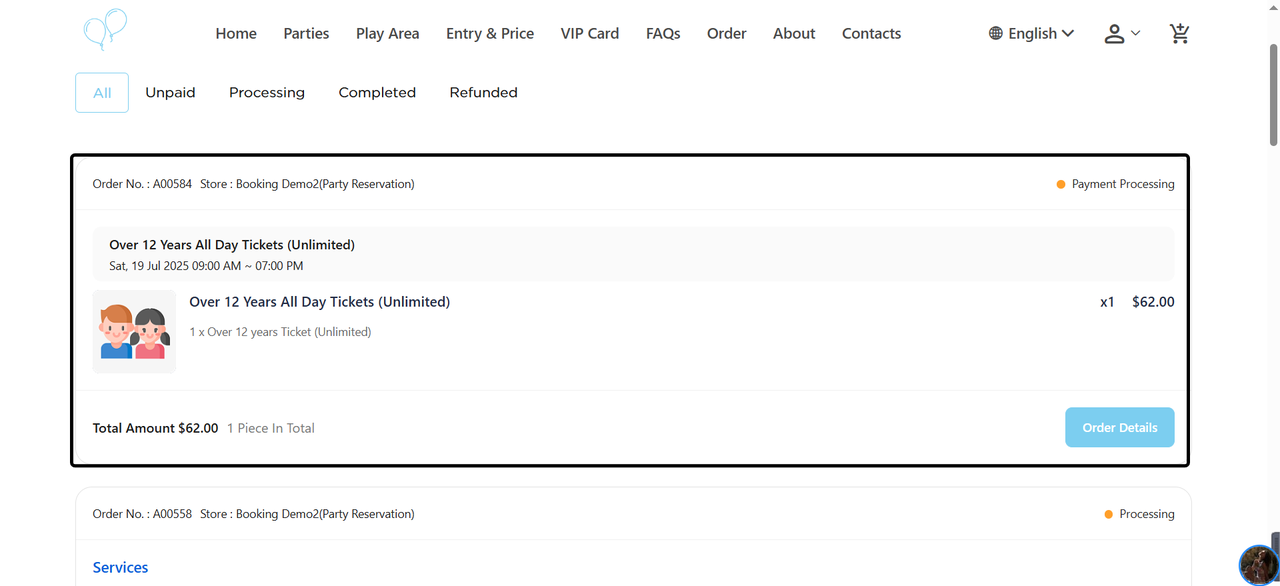Screen dimensions: 1280x586
Task: Click the kids ticket thumbnail image
Action: click(134, 332)
